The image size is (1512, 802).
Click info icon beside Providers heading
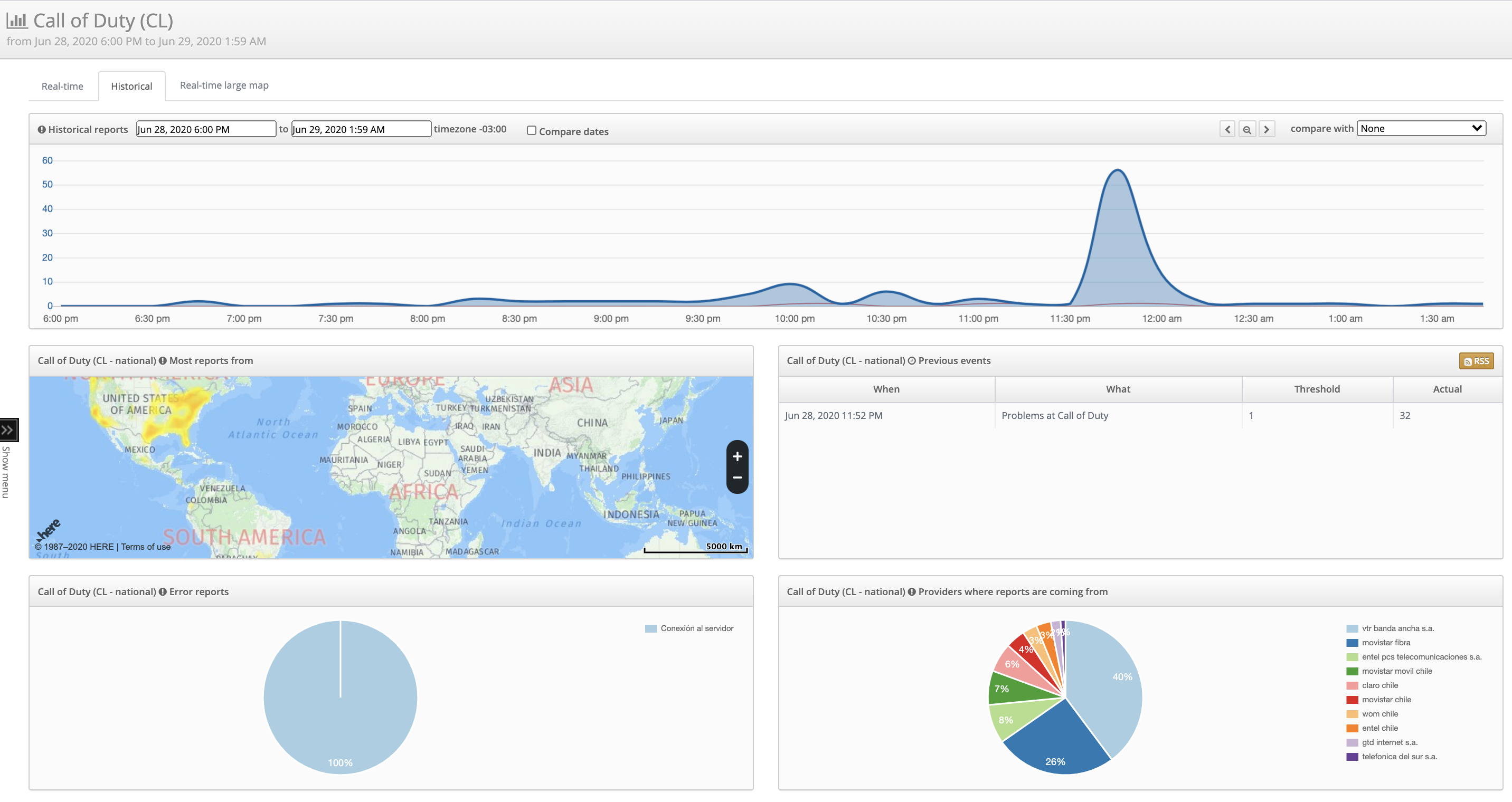point(912,592)
